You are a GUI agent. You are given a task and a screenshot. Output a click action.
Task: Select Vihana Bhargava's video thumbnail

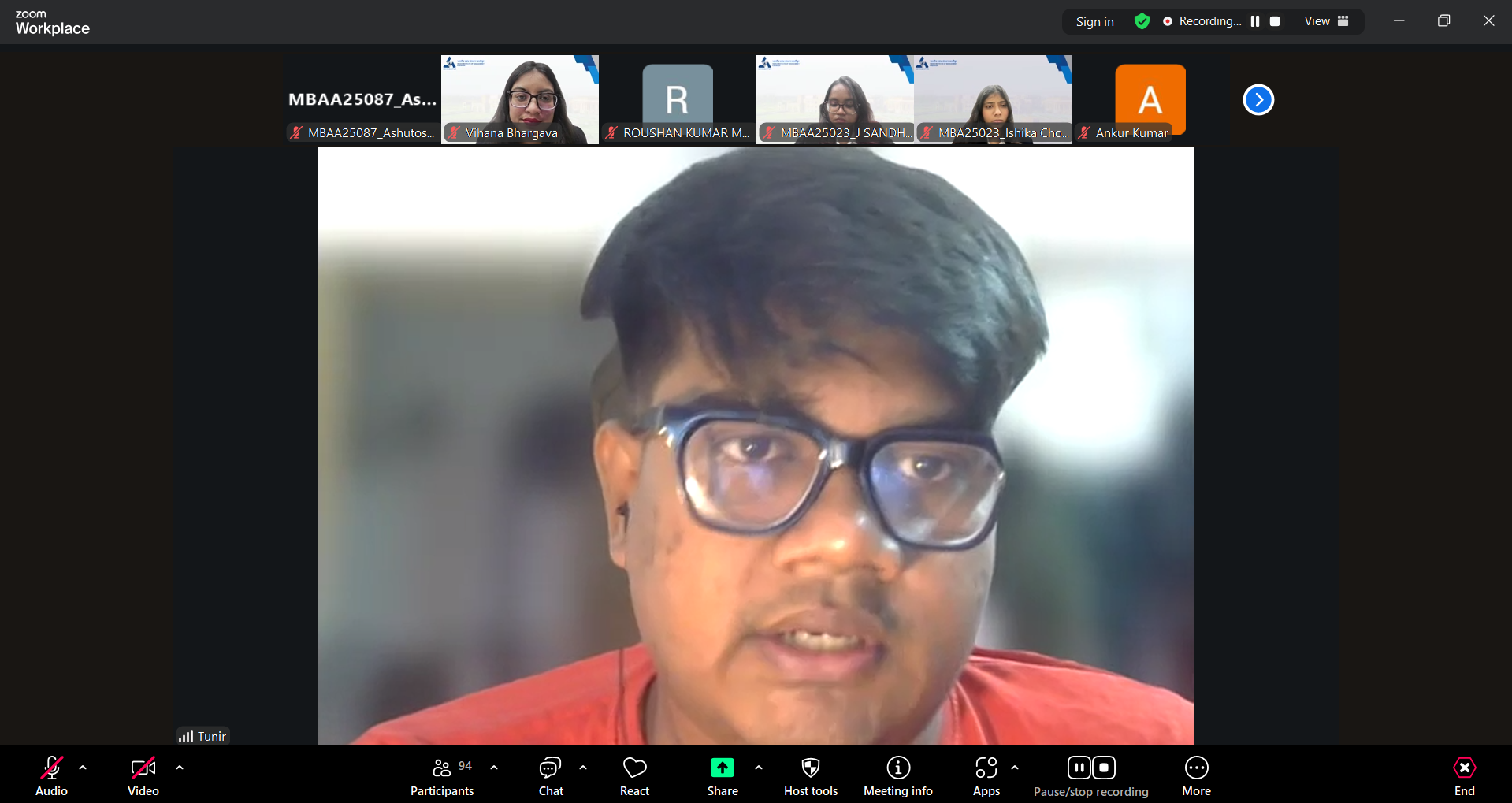coord(520,99)
